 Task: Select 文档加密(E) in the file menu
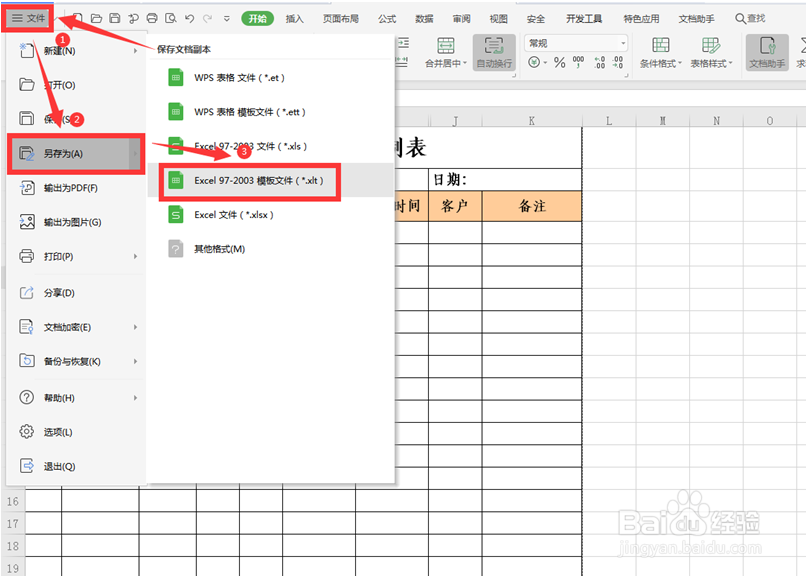pyautogui.click(x=76, y=327)
